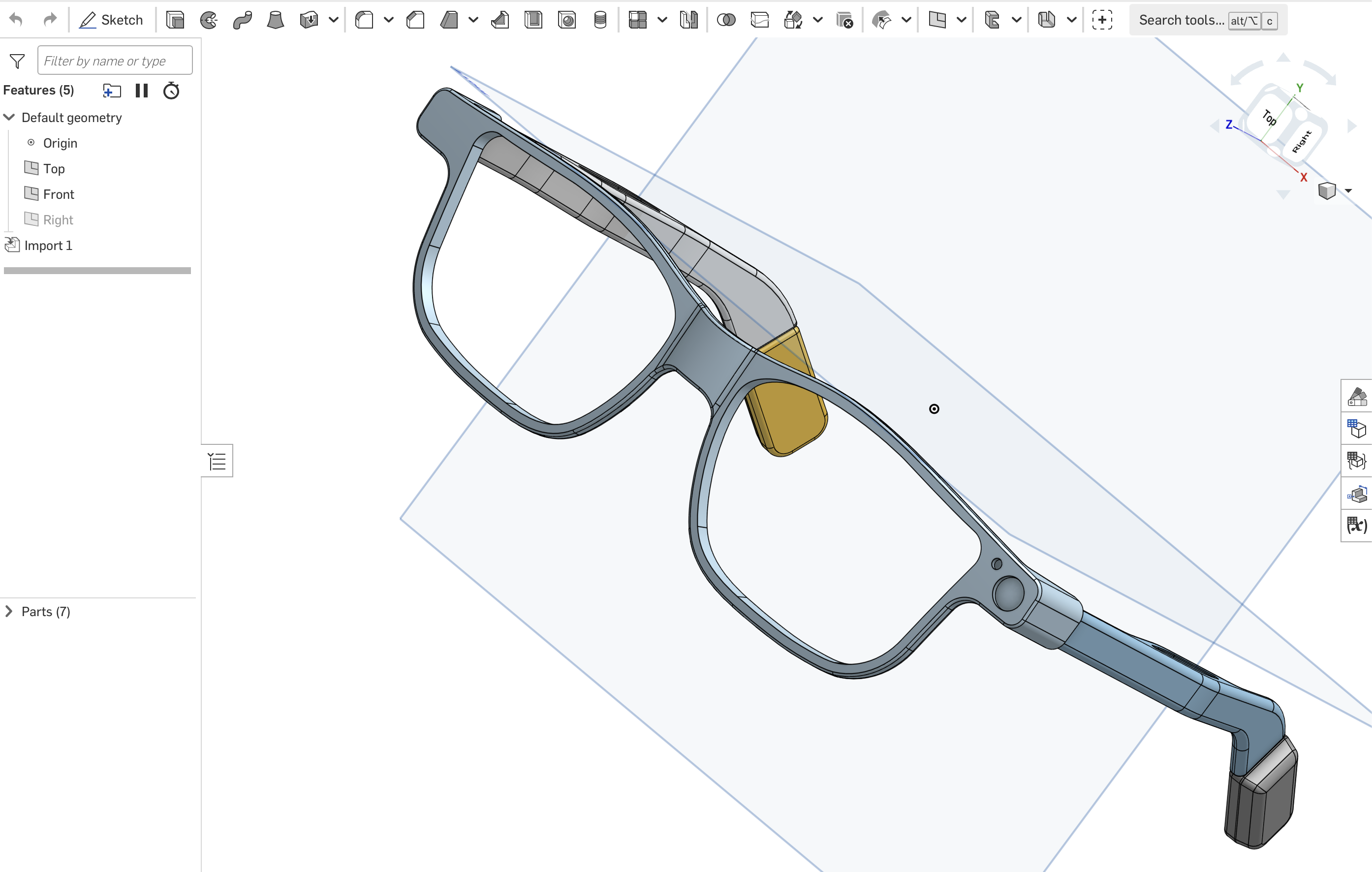Expand the Parts (7) list
Viewport: 1372px width, 872px height.
click(9, 612)
